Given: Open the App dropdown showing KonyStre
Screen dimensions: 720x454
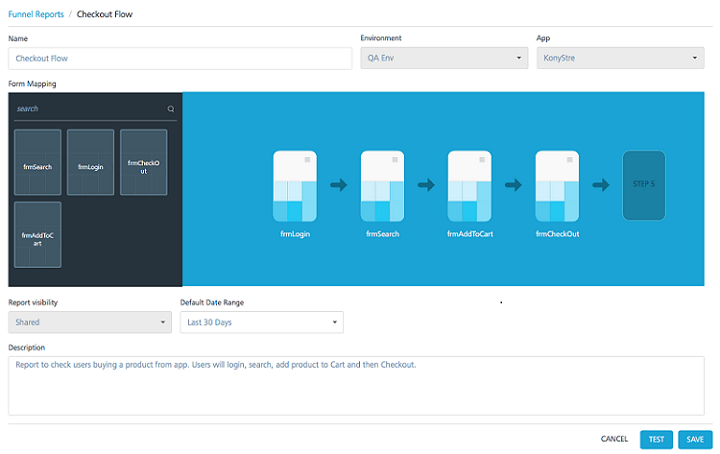Looking at the screenshot, I should (620, 58).
